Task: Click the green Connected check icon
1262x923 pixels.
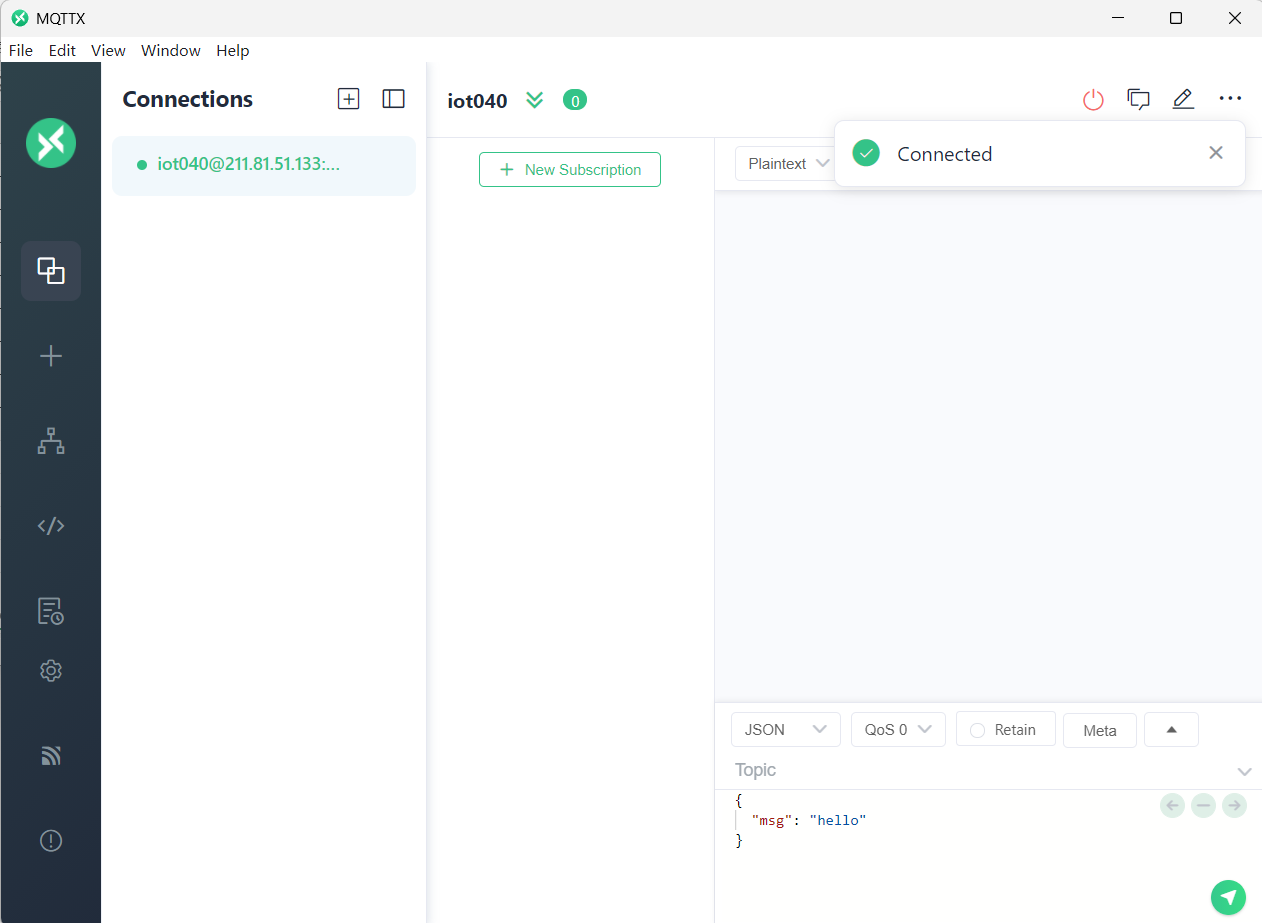Action: pyautogui.click(x=866, y=153)
